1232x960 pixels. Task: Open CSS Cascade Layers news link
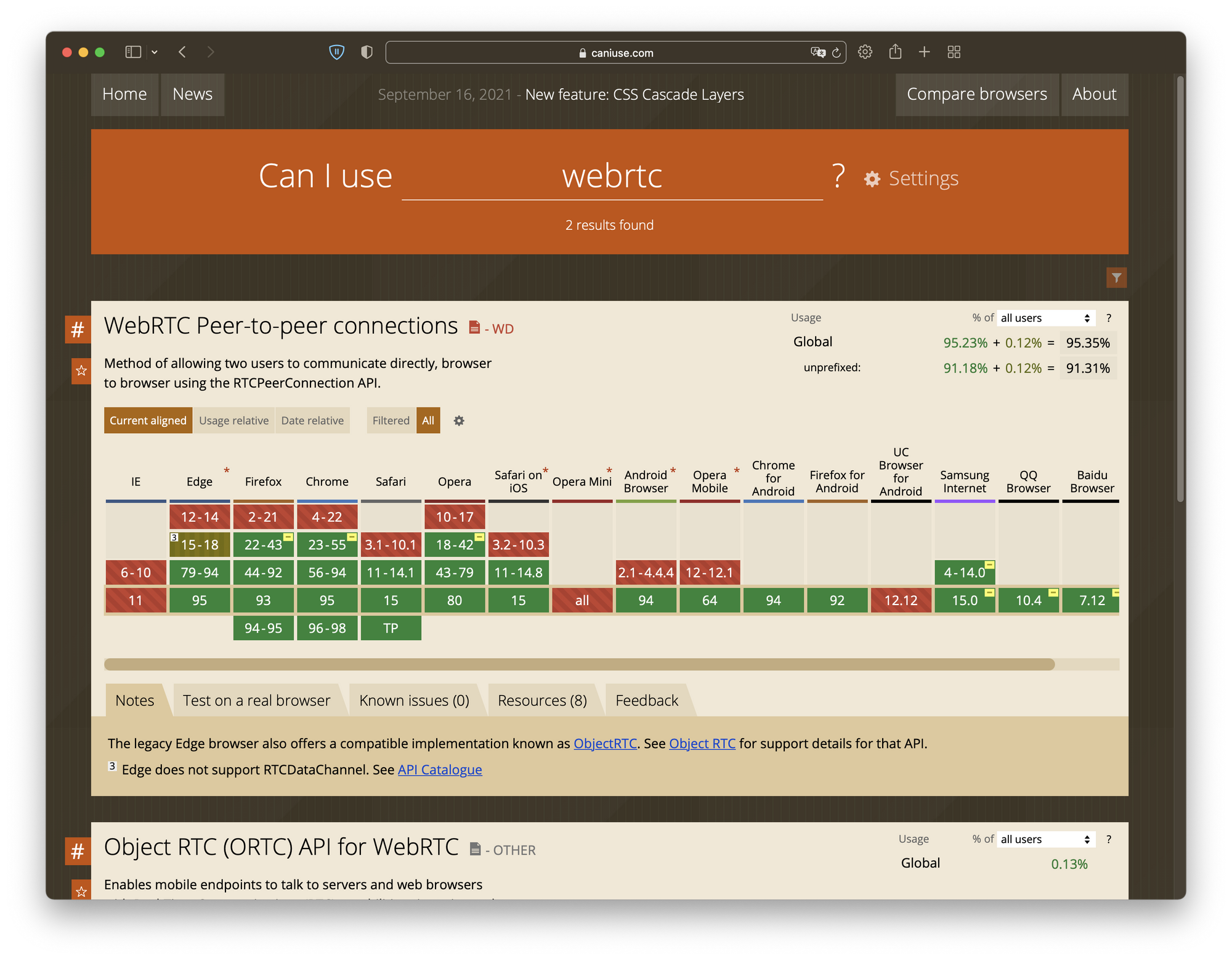(634, 95)
